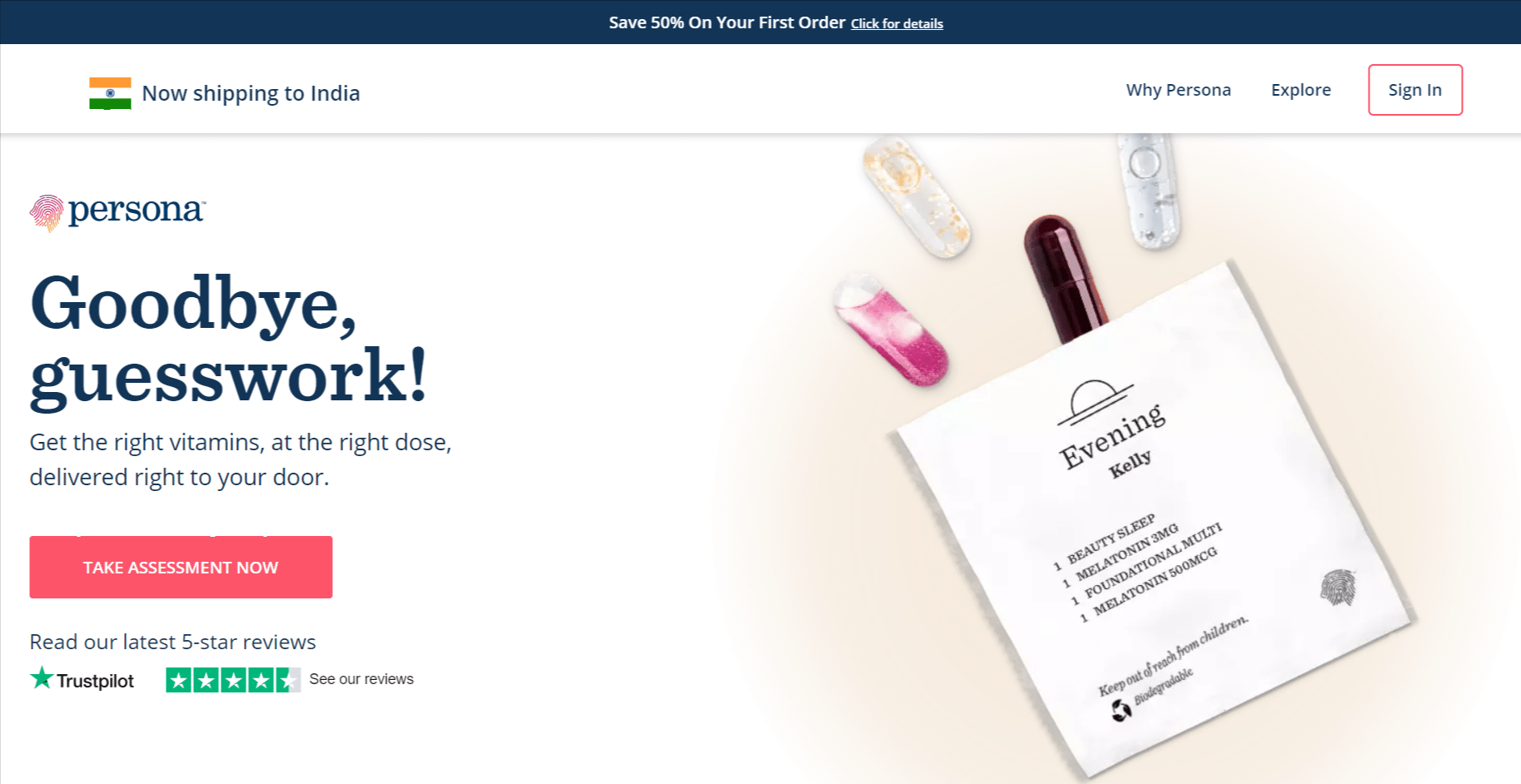
Task: Click the gold-flake clear capsule
Action: coord(917,196)
